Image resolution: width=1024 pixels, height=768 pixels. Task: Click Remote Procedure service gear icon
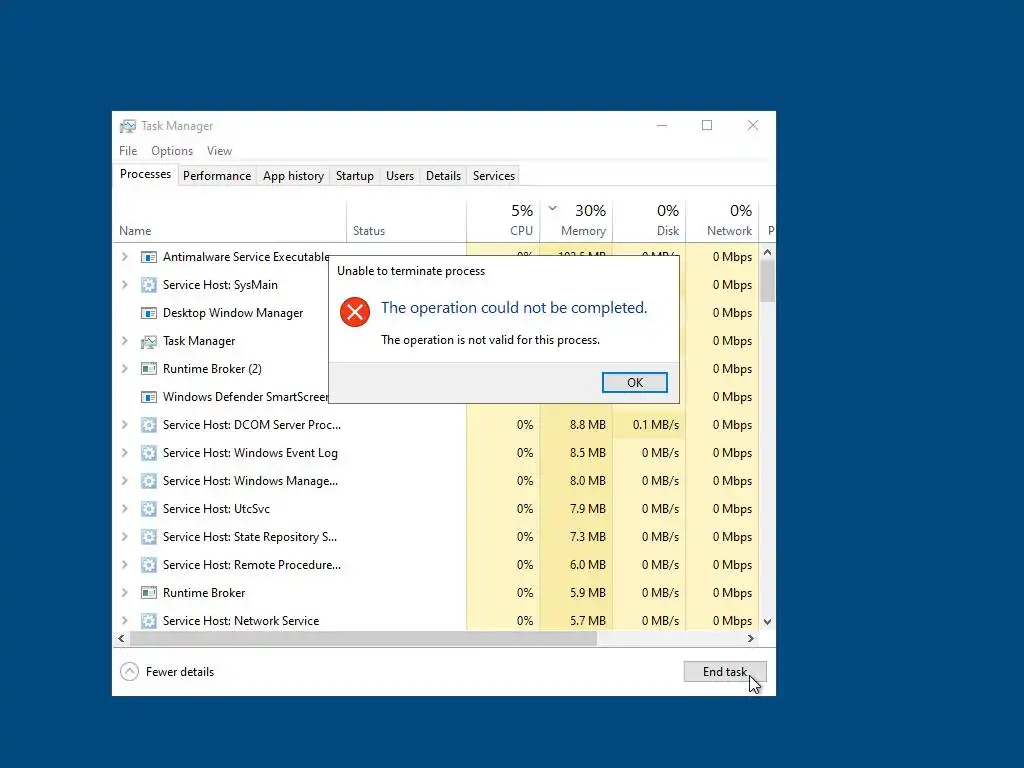(x=149, y=565)
